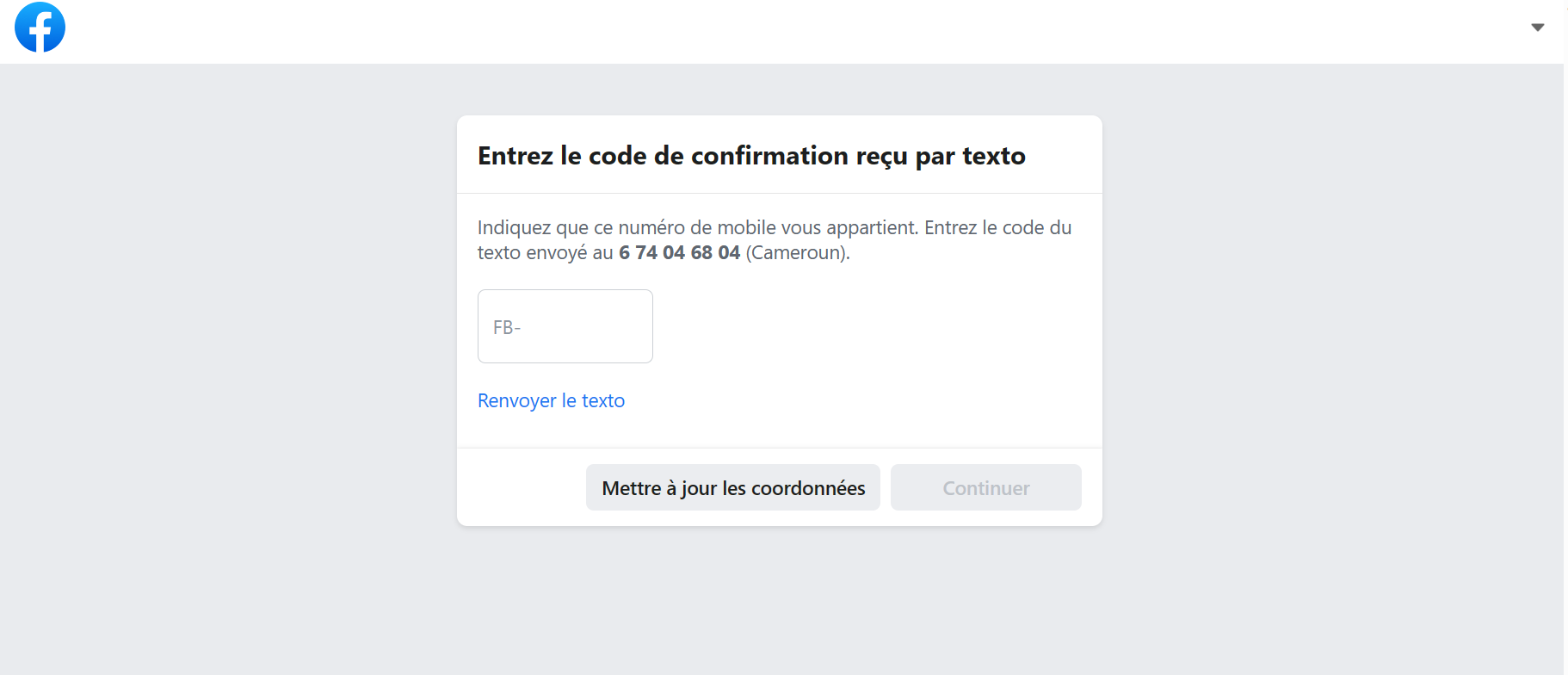
Task: Focus the FB- confirmation code field
Action: 565,326
